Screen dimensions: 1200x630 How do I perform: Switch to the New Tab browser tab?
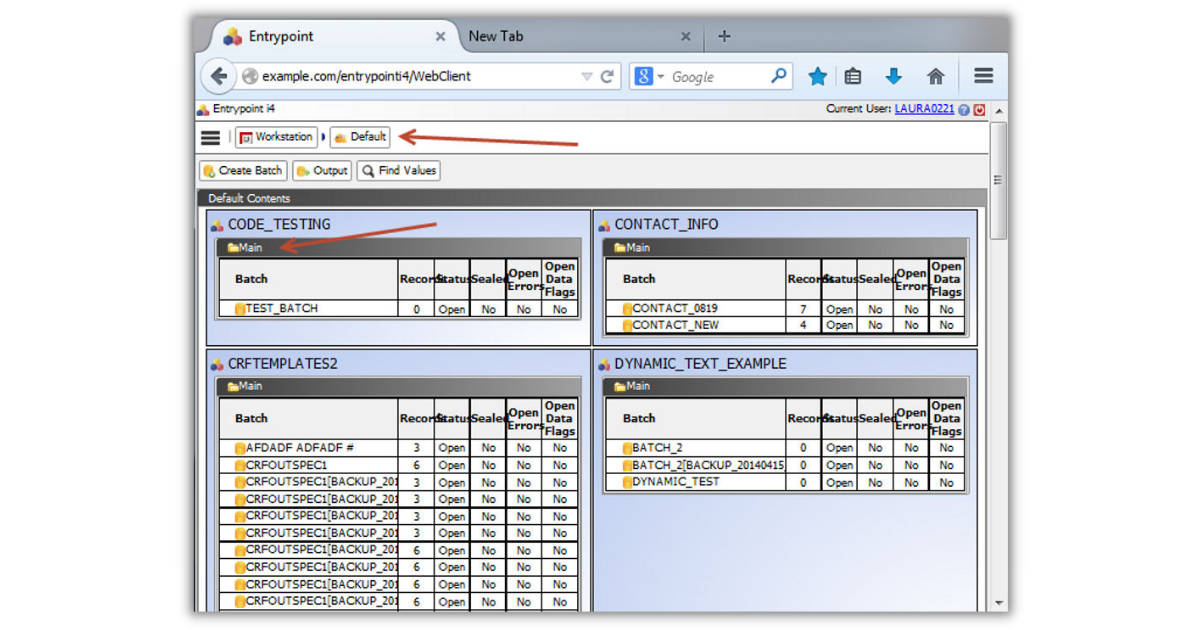pyautogui.click(x=497, y=36)
